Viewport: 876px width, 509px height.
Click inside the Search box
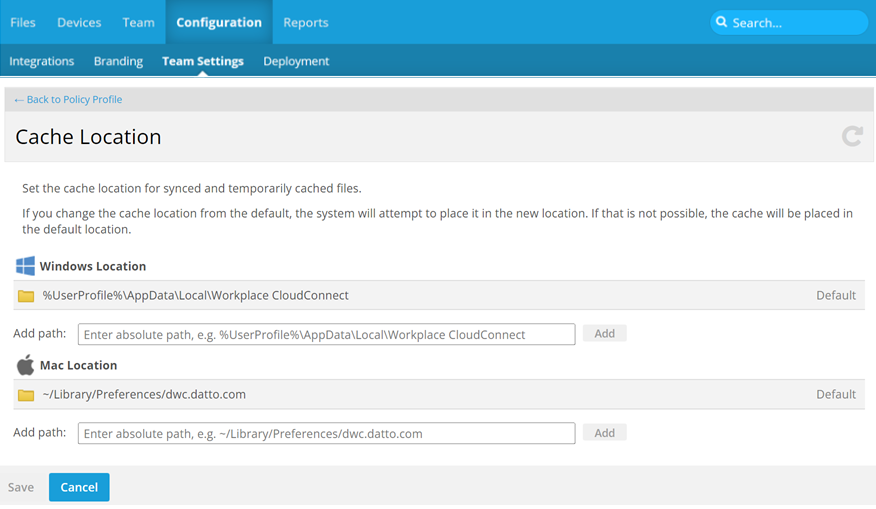pyautogui.click(x=795, y=22)
